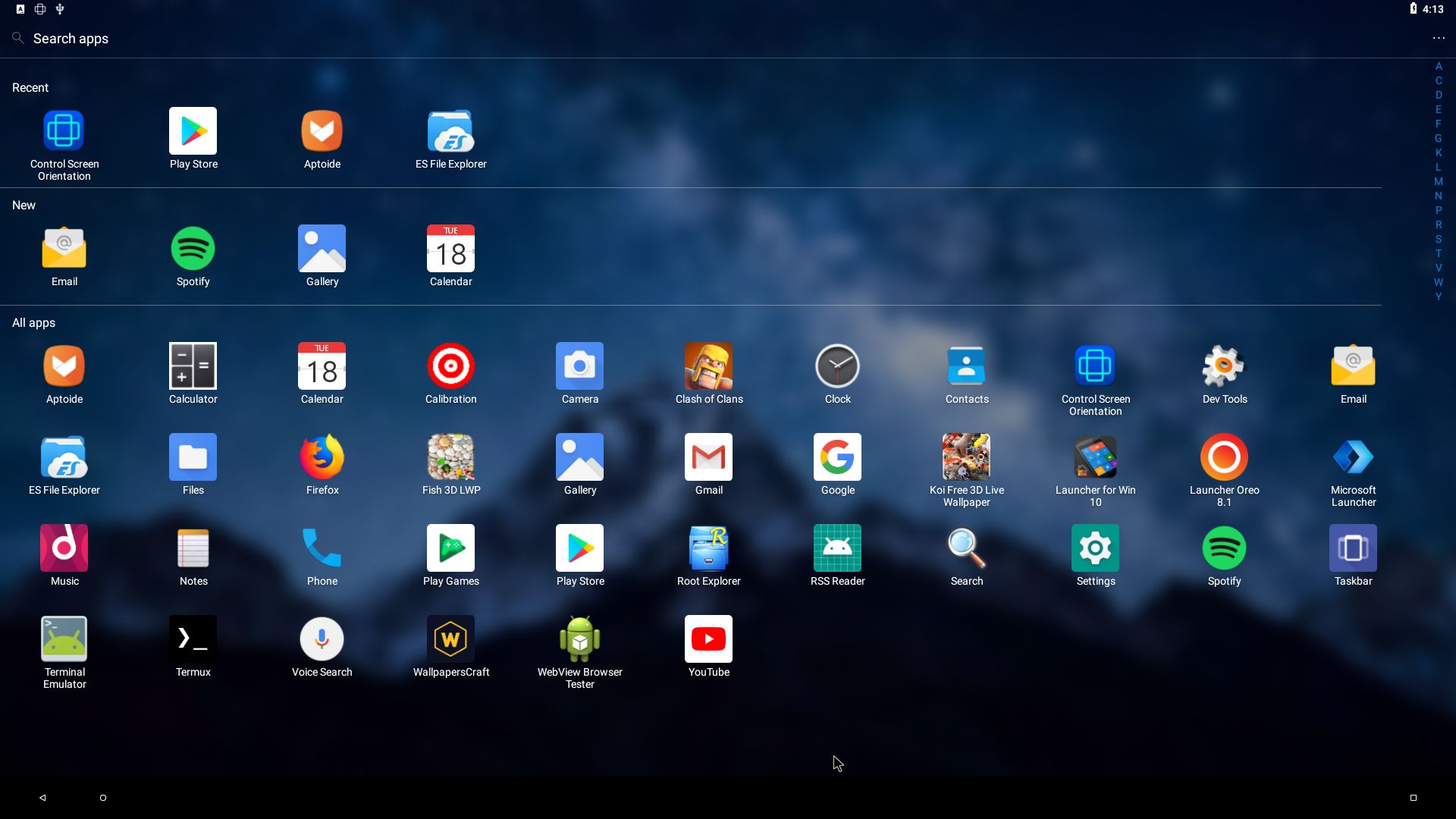Toggle recent apps overview button
The height and width of the screenshot is (819, 1456).
tap(1414, 797)
